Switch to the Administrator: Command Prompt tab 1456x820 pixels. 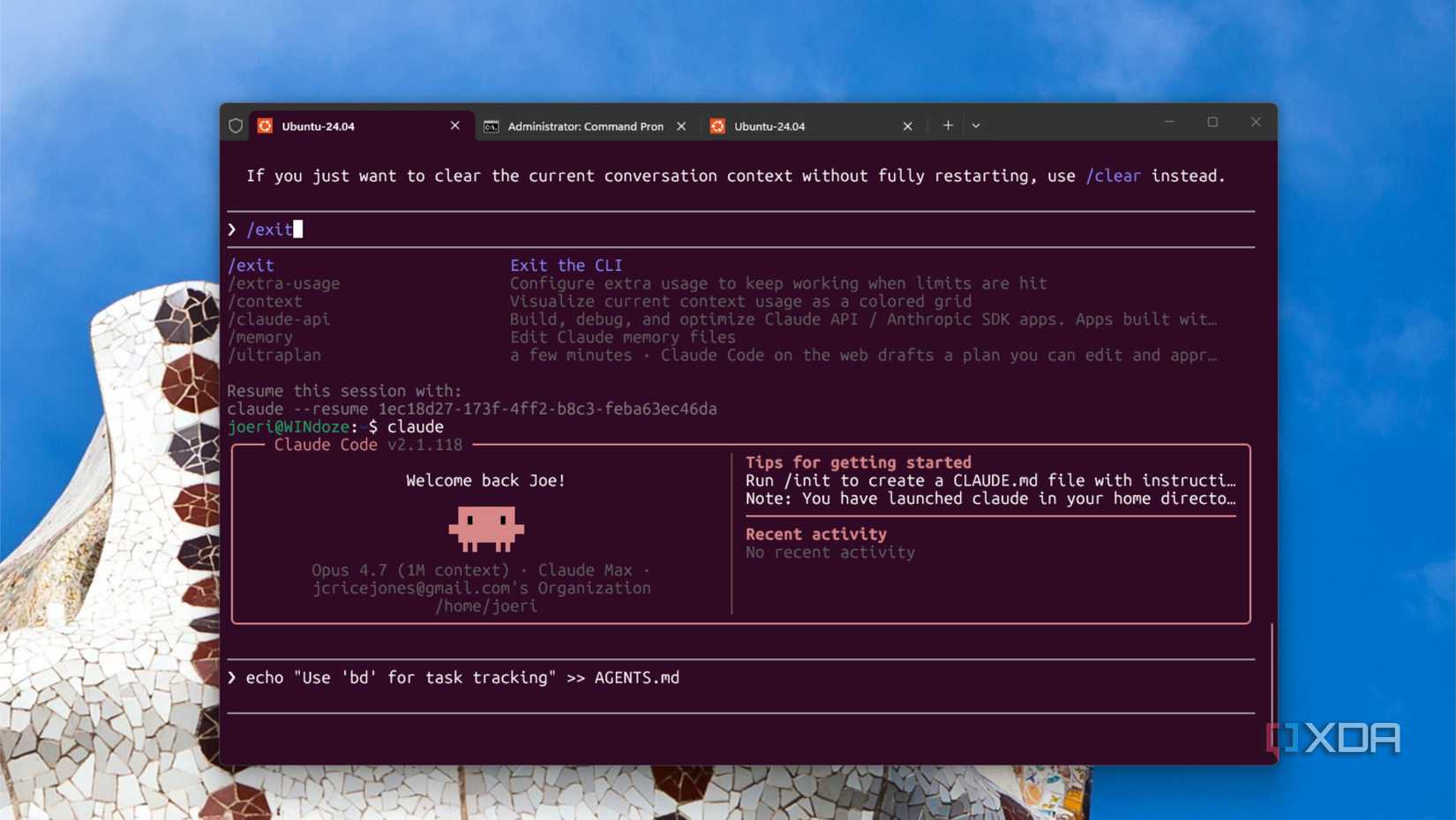[x=585, y=126]
